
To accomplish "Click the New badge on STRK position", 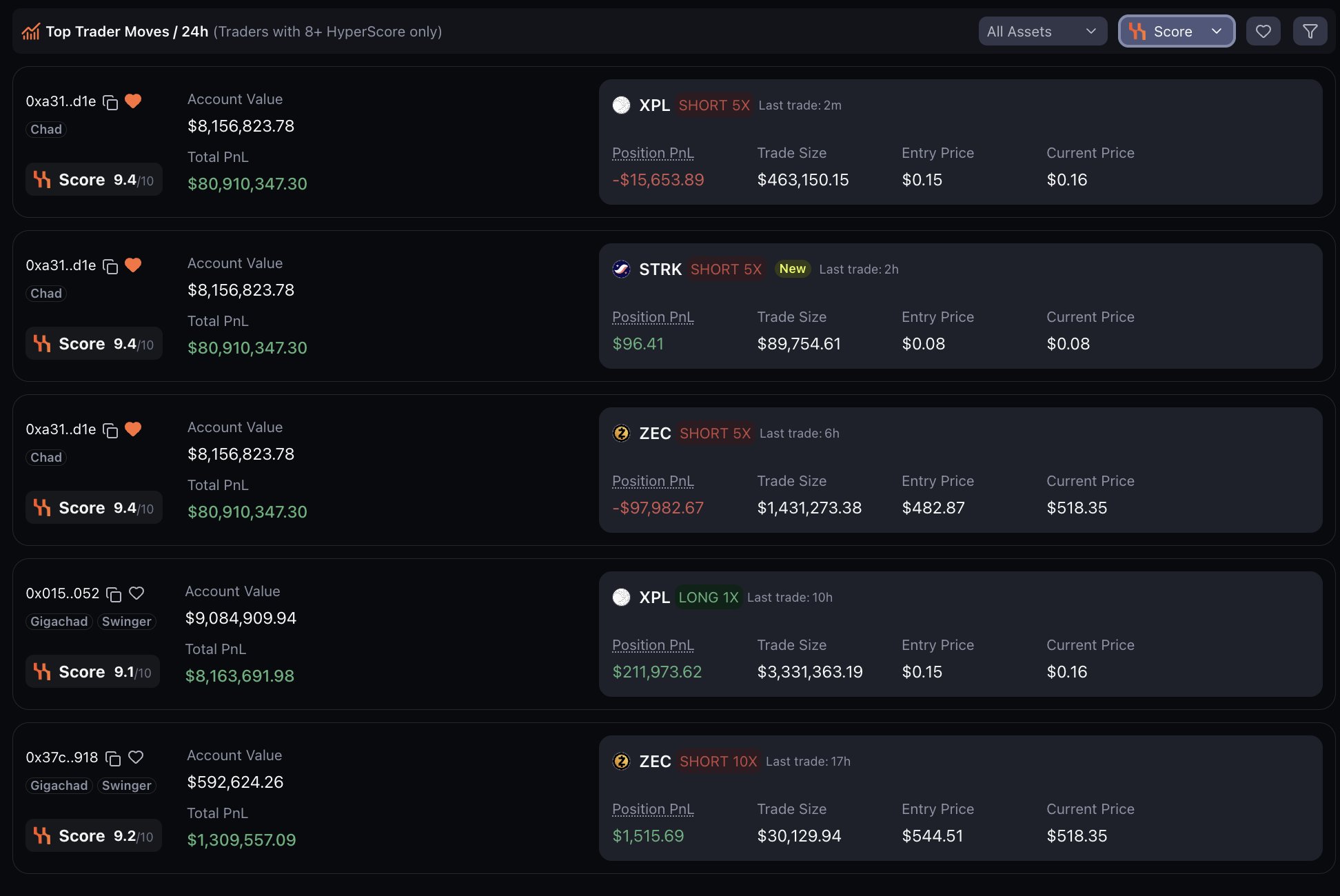I will (792, 269).
